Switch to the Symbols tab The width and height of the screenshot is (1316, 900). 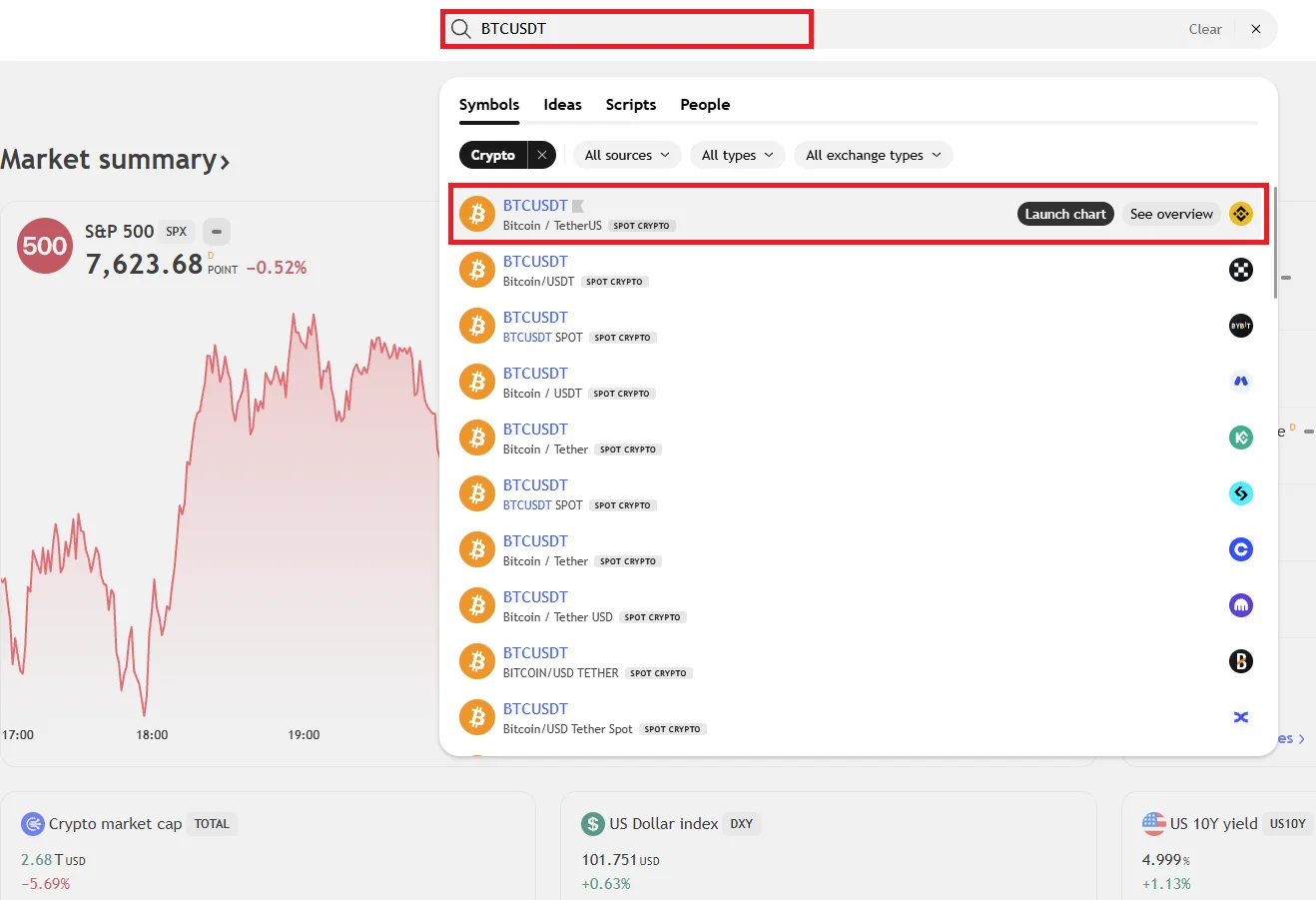click(x=489, y=105)
